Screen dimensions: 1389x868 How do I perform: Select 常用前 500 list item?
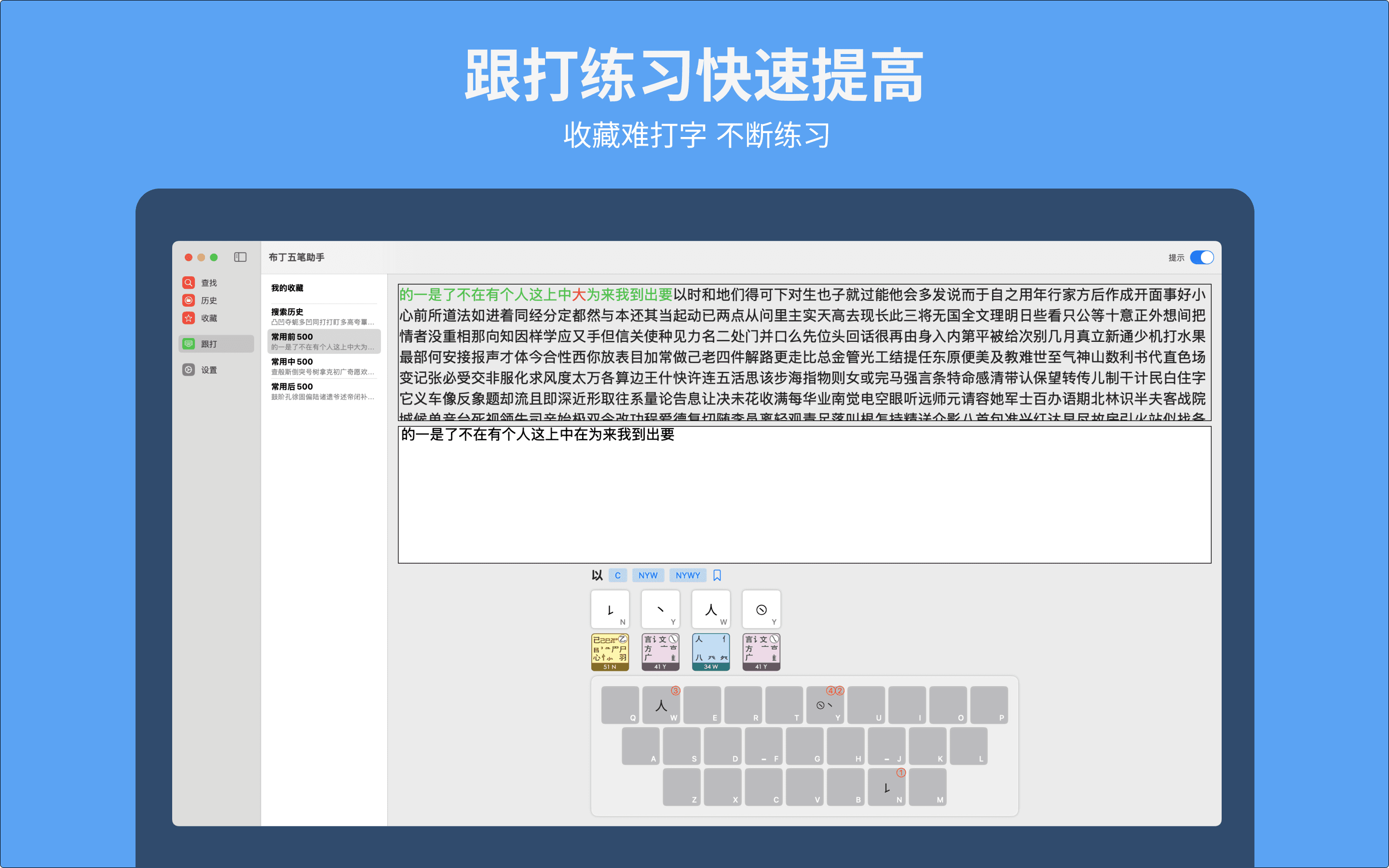coord(323,341)
